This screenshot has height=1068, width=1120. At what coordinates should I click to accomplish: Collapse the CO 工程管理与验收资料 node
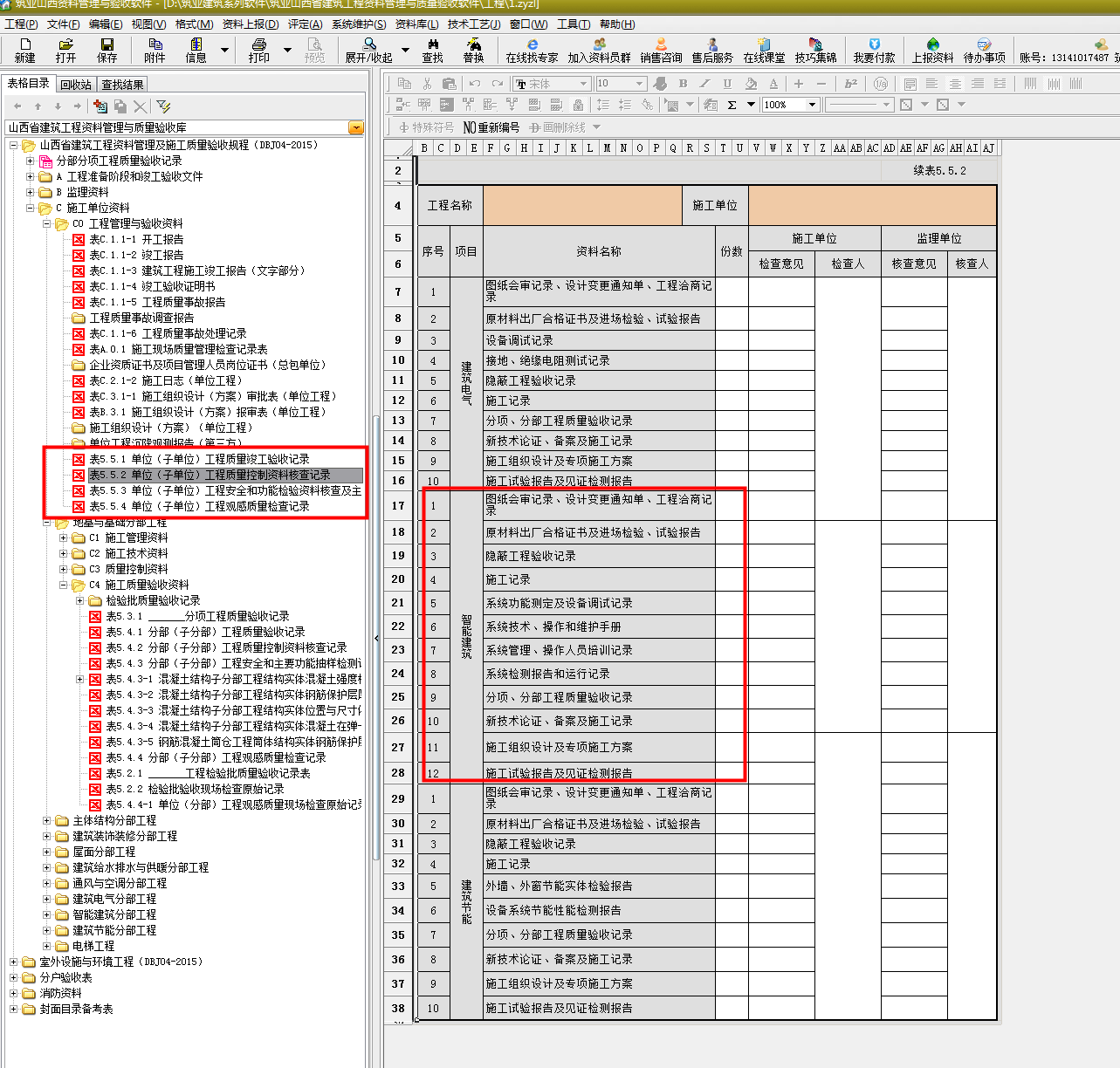pos(47,223)
